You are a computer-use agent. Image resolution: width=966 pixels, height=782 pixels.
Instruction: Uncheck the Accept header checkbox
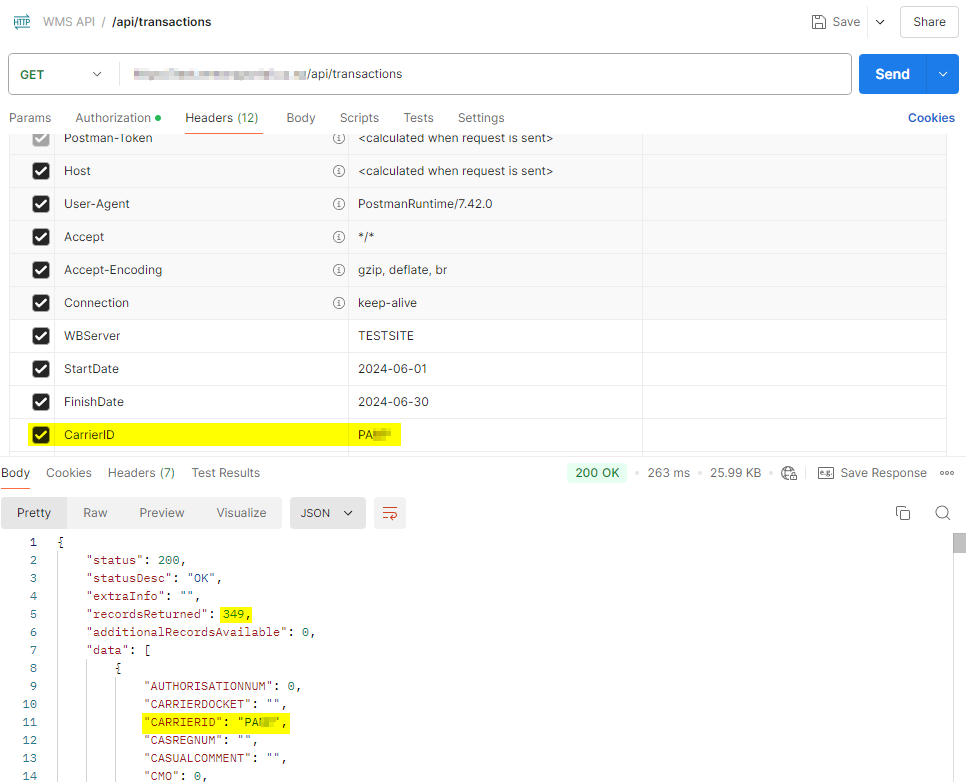tap(41, 237)
